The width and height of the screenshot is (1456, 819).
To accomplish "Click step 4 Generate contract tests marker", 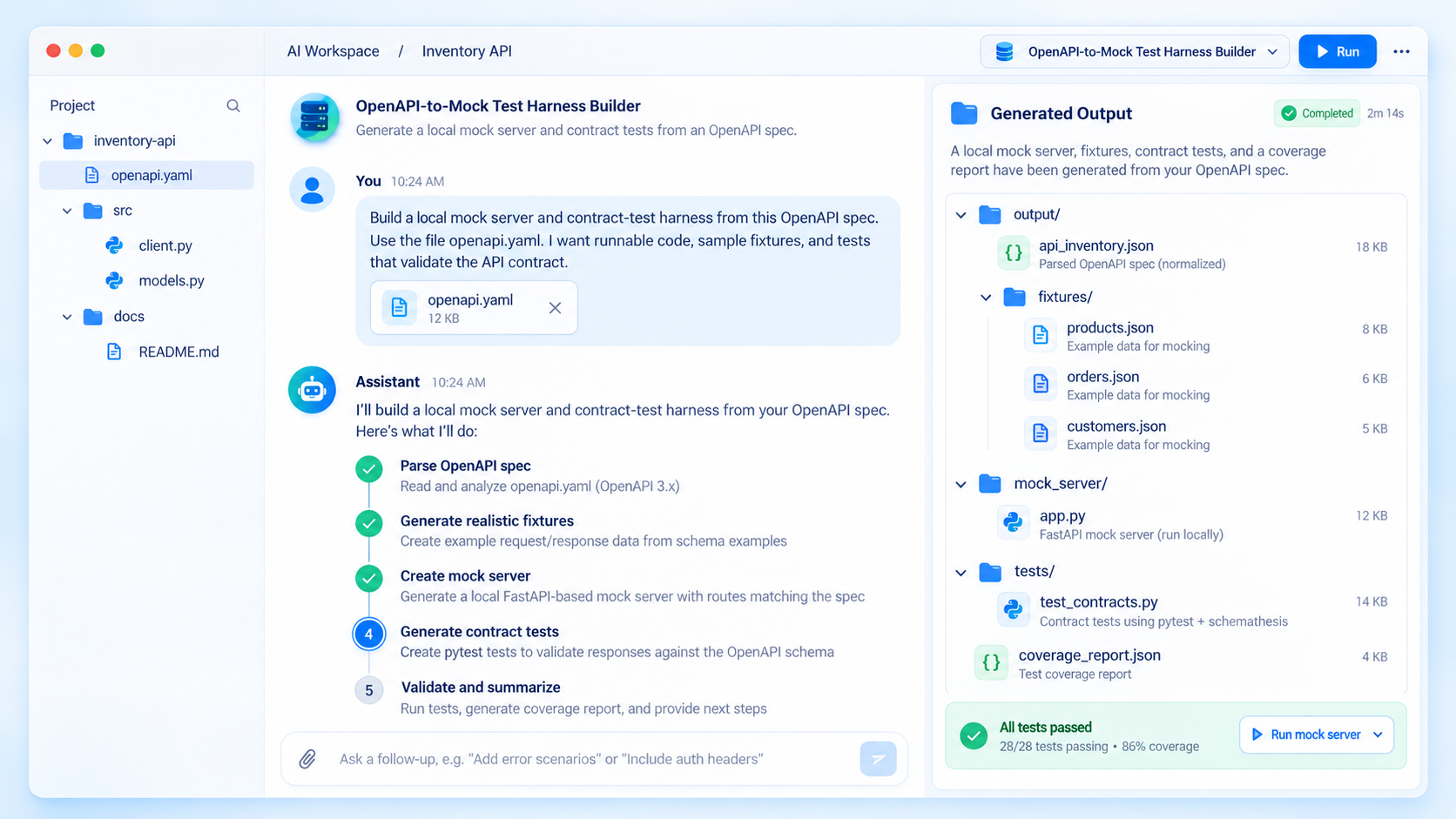I will [368, 634].
